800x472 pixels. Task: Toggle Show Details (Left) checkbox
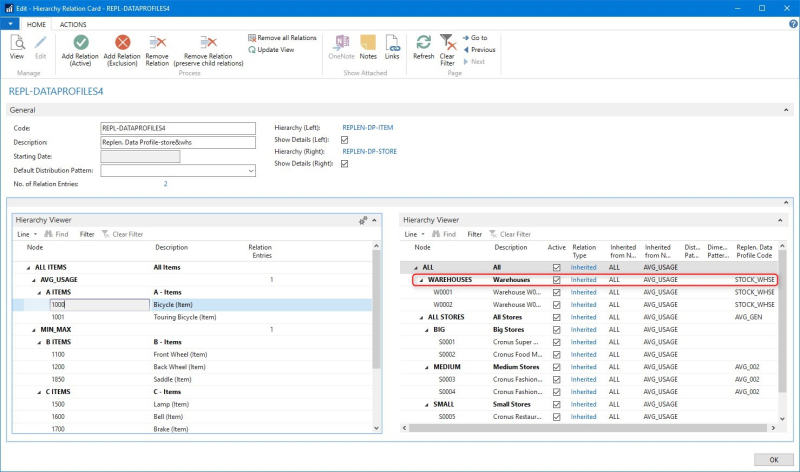[345, 140]
